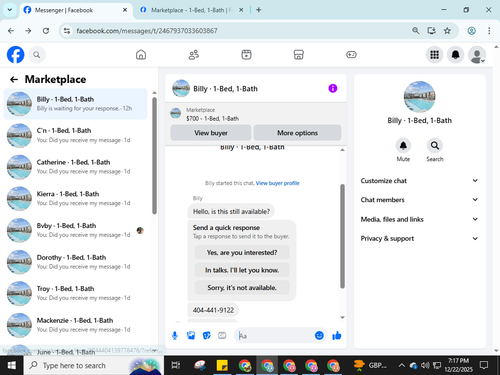Open the Gaming controller icon

pos(351,55)
